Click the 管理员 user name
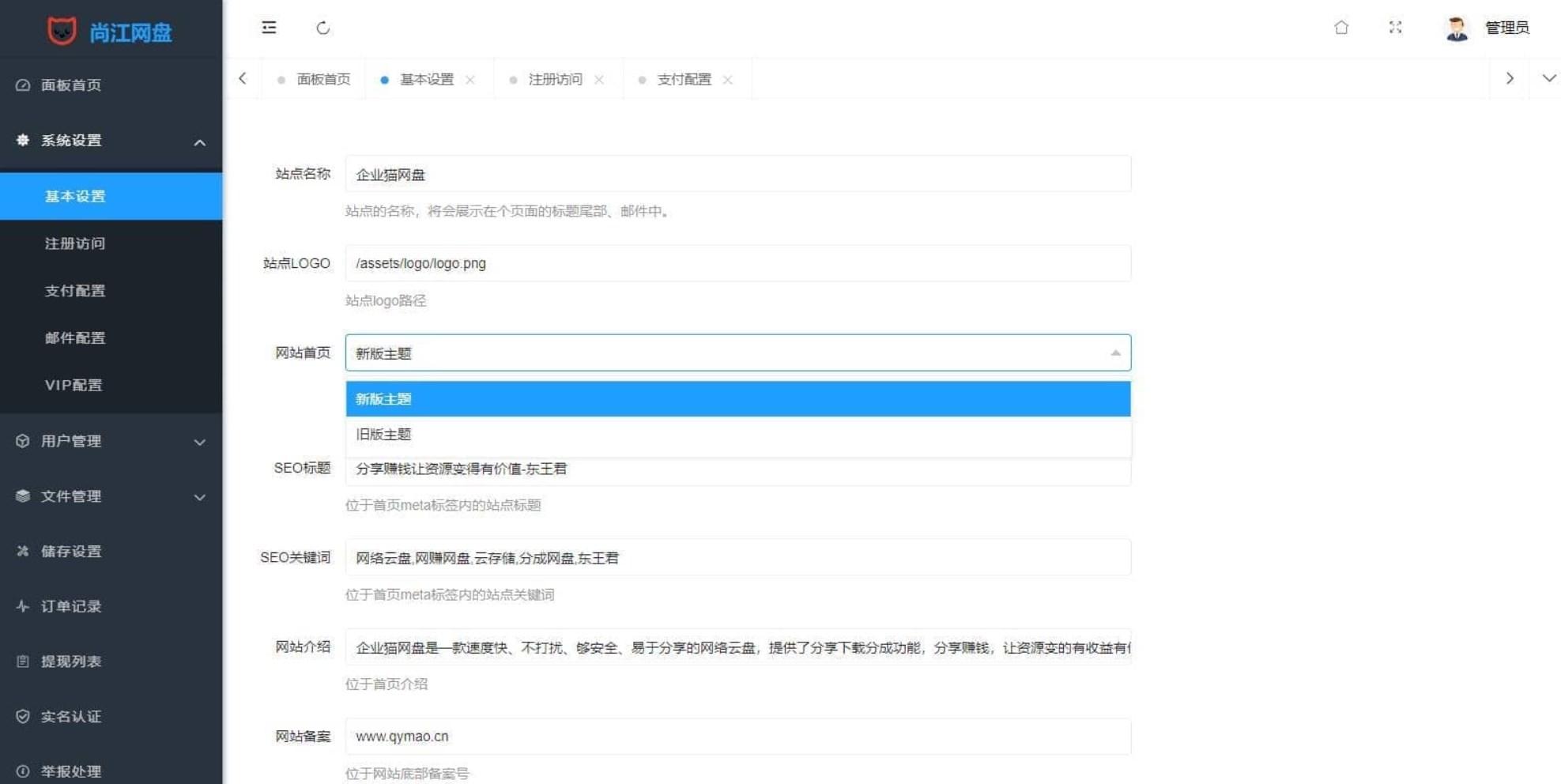 pos(1507,28)
